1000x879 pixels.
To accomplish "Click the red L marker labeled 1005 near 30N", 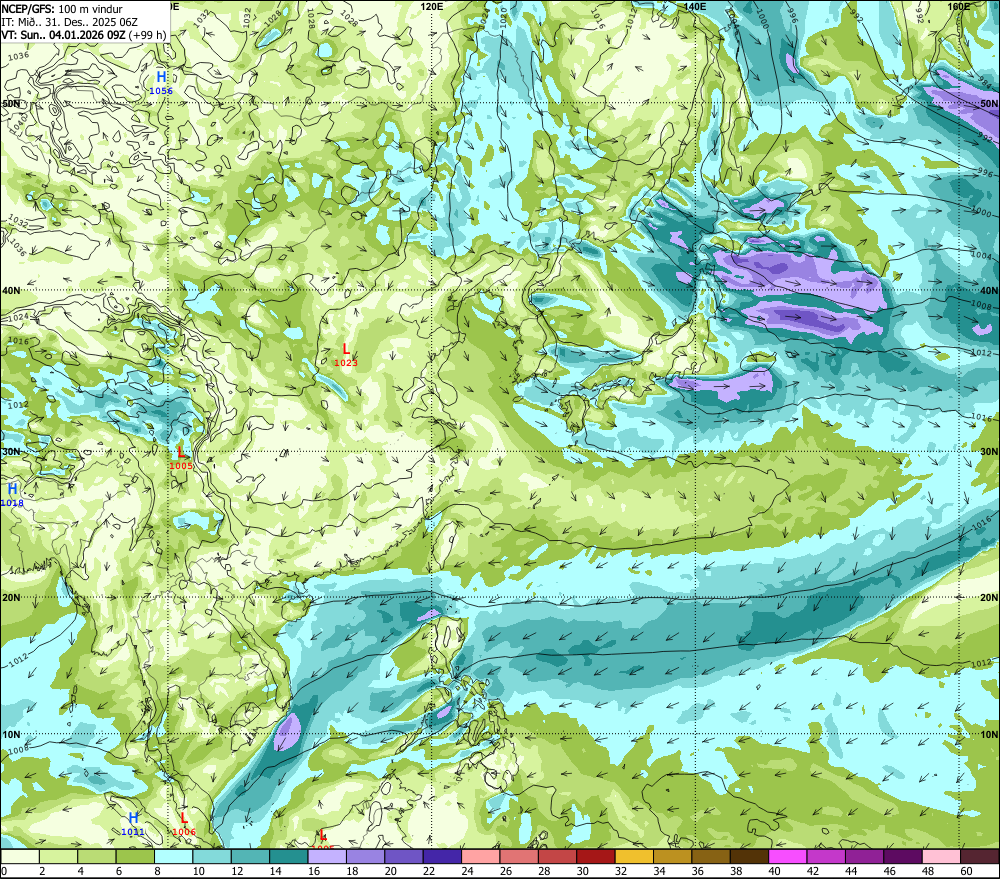I will click(x=181, y=453).
